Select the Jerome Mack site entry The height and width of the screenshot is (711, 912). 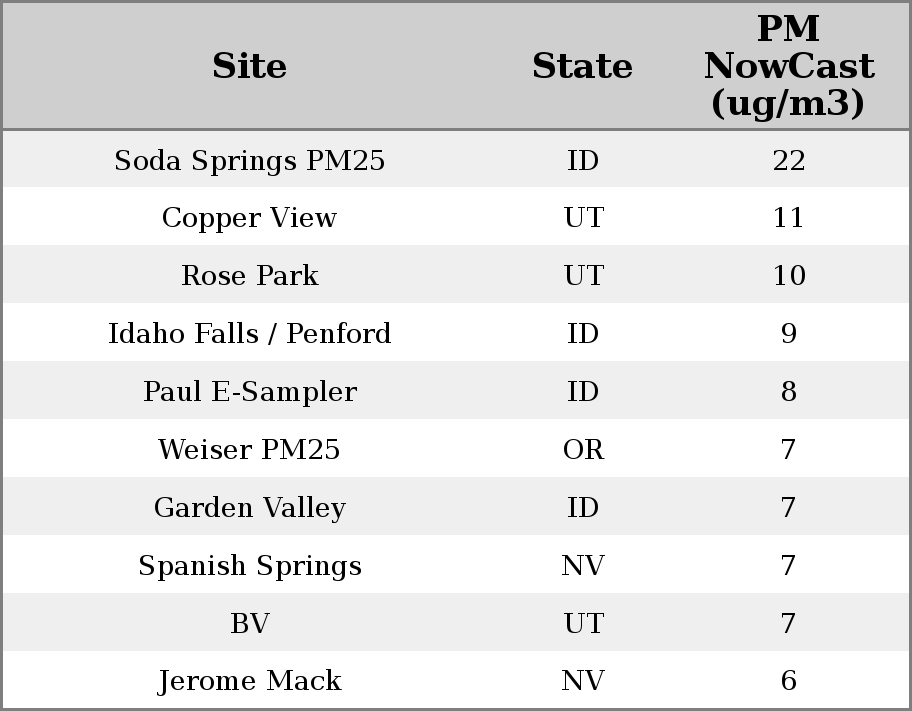point(249,681)
